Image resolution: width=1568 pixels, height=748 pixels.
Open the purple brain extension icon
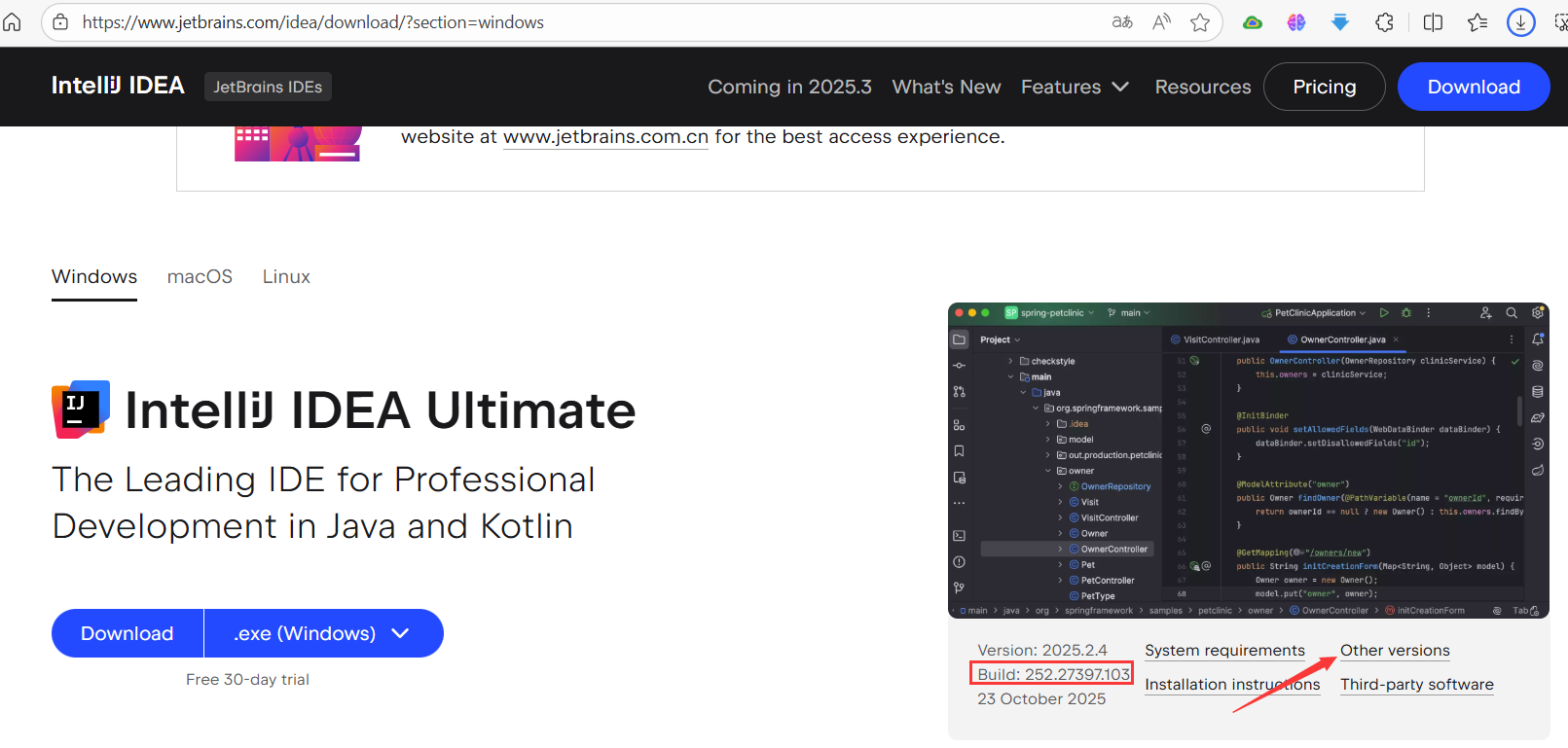(x=1296, y=21)
